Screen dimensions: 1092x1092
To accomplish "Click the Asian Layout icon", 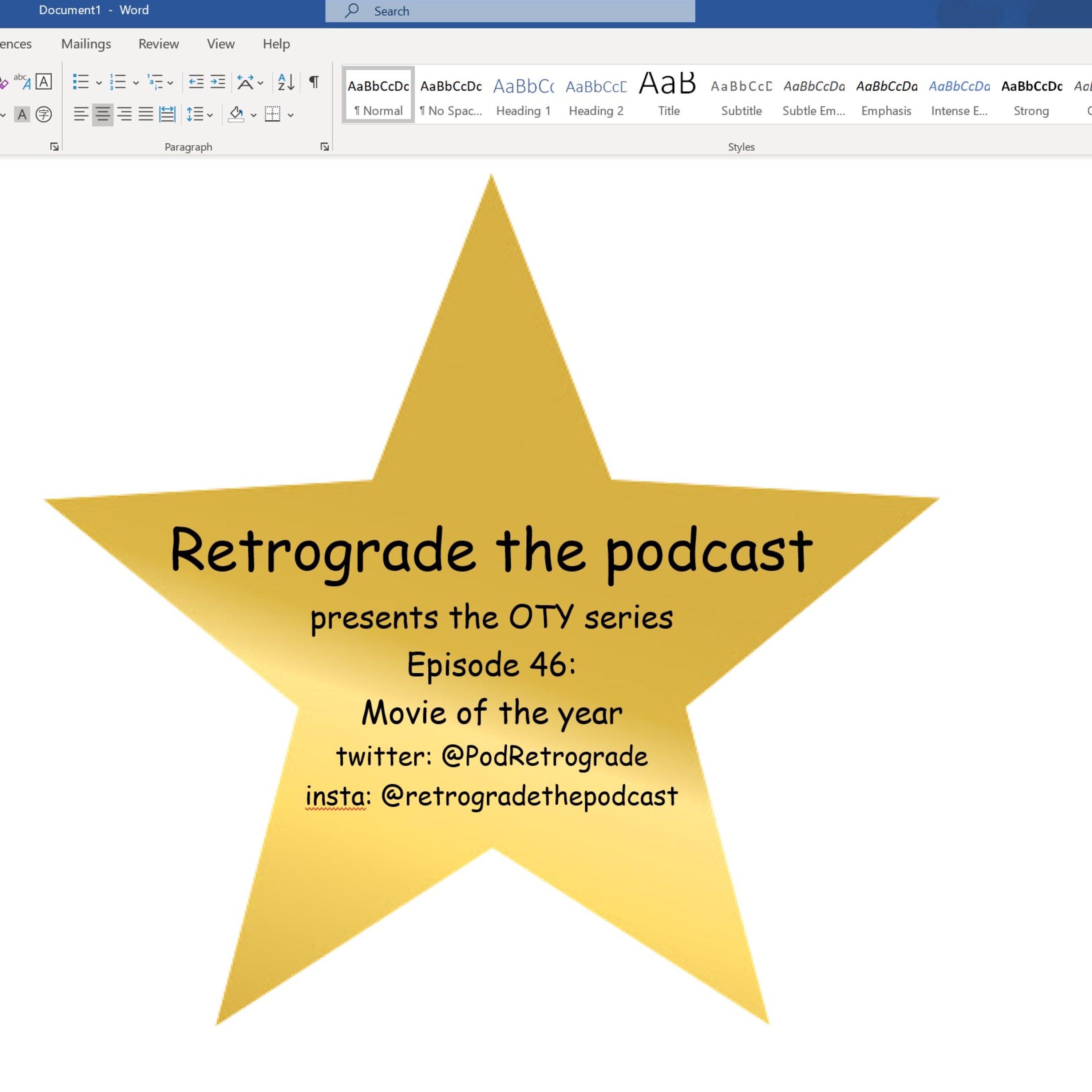I will (245, 82).
